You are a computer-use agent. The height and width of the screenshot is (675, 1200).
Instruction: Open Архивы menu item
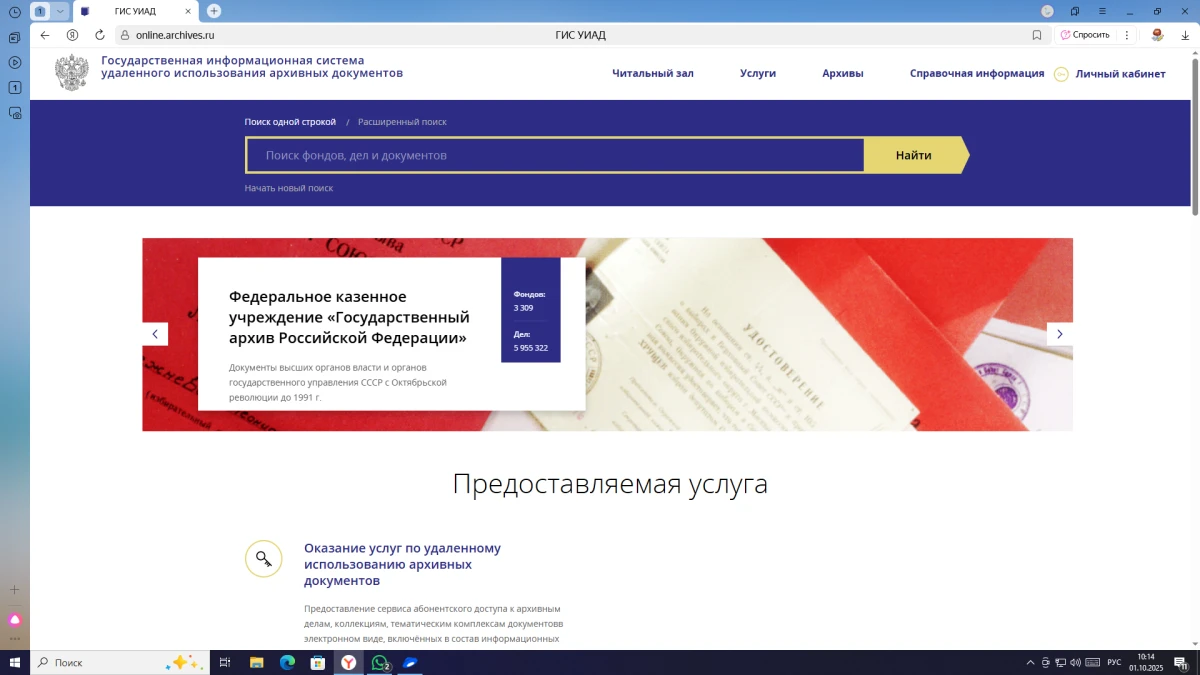[x=842, y=73]
